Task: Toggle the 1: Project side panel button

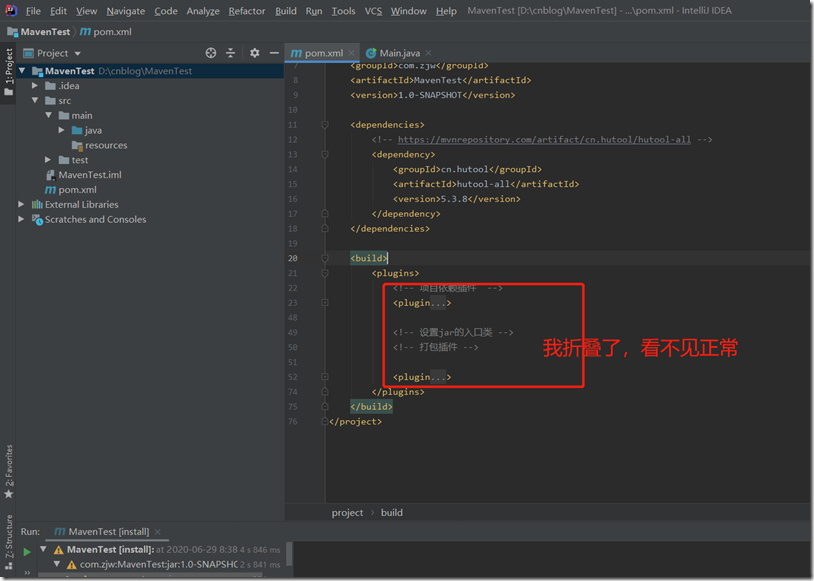Action: click(x=9, y=71)
